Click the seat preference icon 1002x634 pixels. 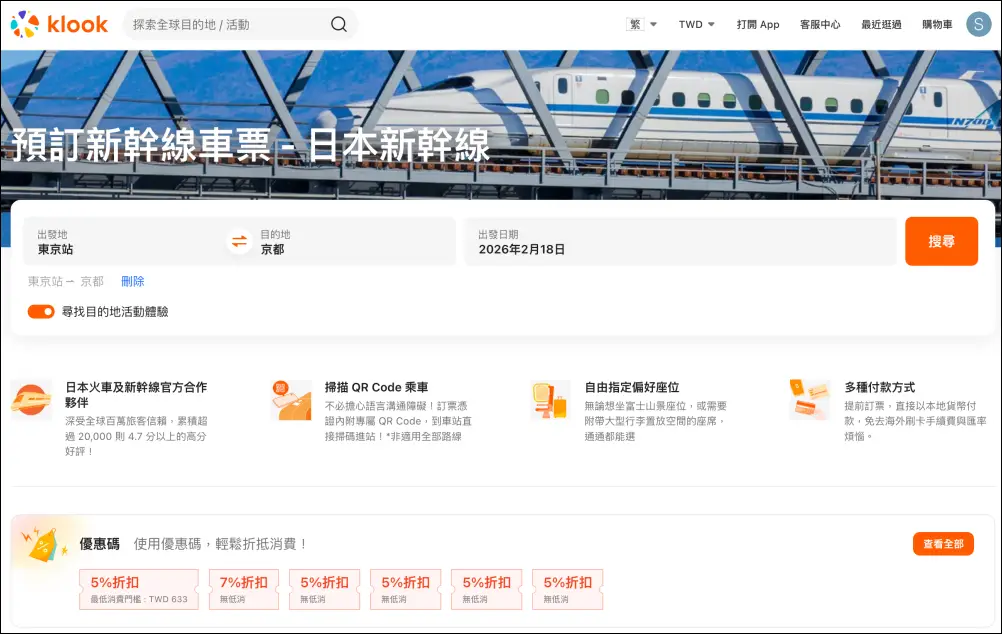pyautogui.click(x=550, y=400)
